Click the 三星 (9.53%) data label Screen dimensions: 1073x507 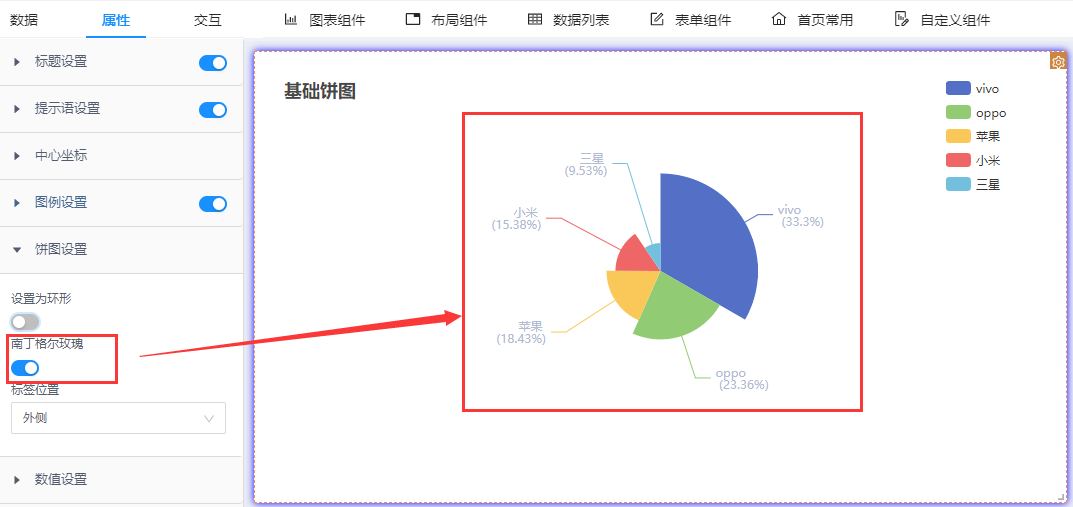point(586,165)
